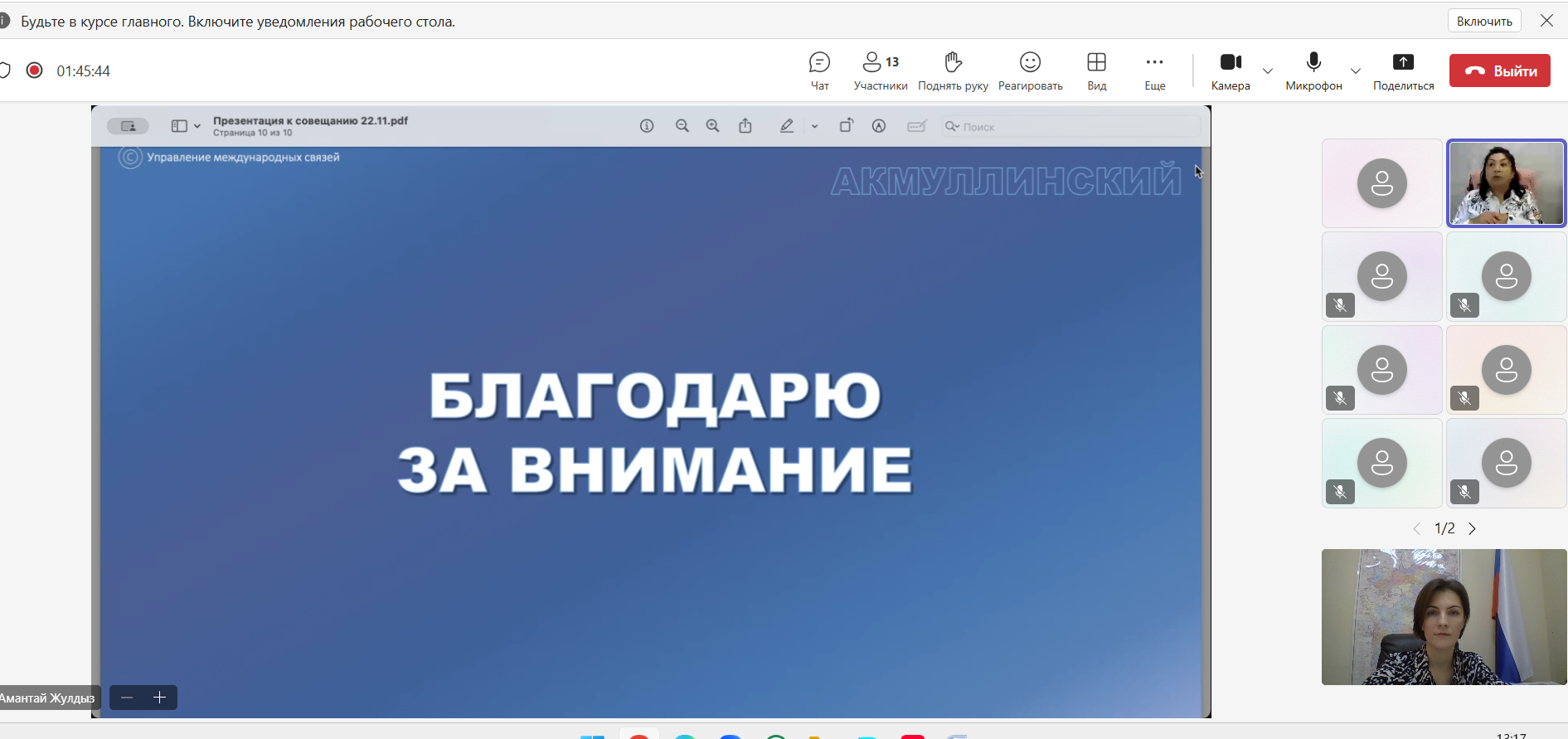The height and width of the screenshot is (739, 1568).
Task: Go to next participants page arrow
Action: point(1473,529)
